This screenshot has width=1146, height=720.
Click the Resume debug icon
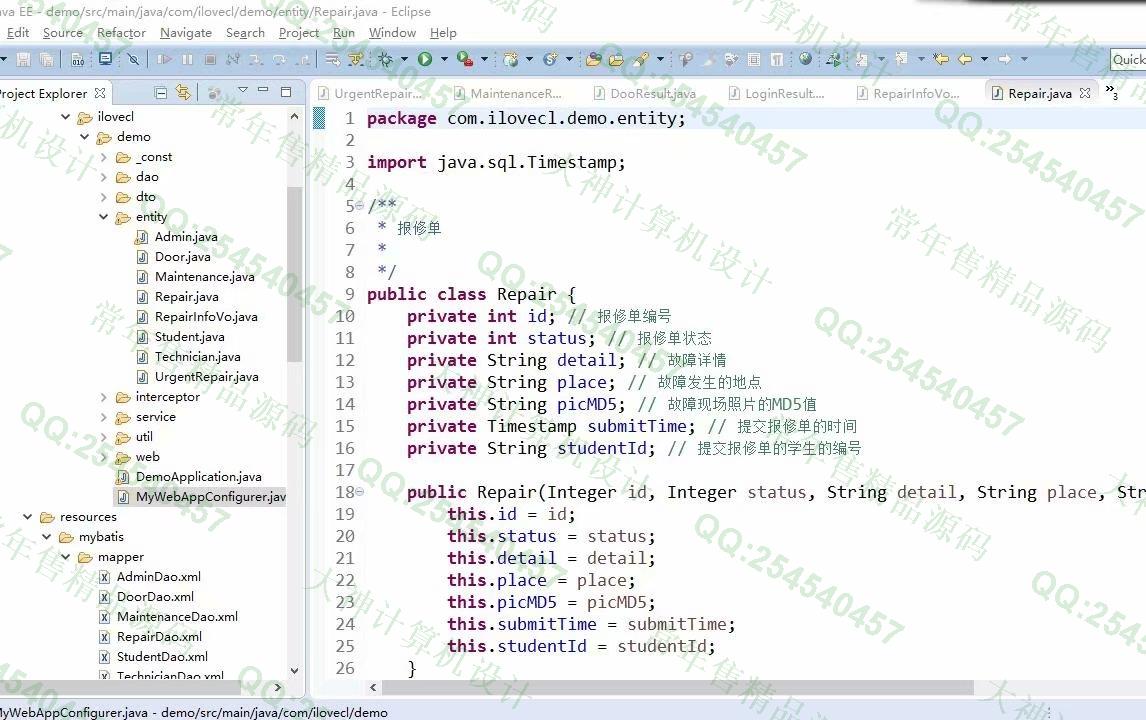pyautogui.click(x=164, y=59)
